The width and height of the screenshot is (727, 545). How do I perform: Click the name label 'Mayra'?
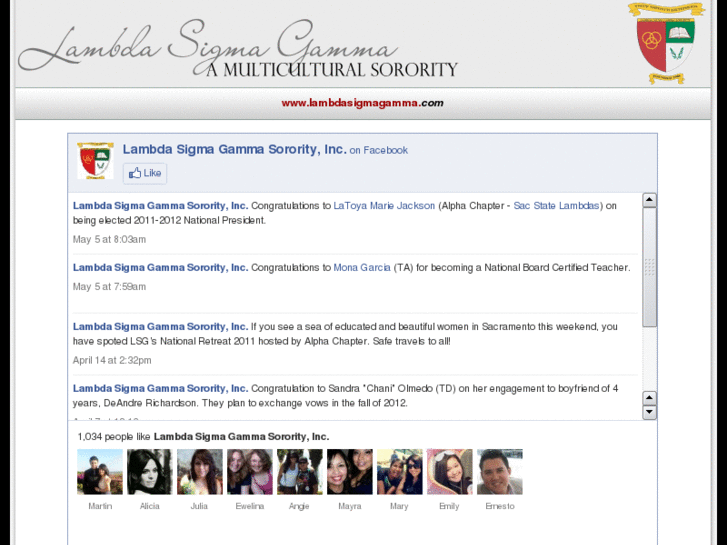350,506
